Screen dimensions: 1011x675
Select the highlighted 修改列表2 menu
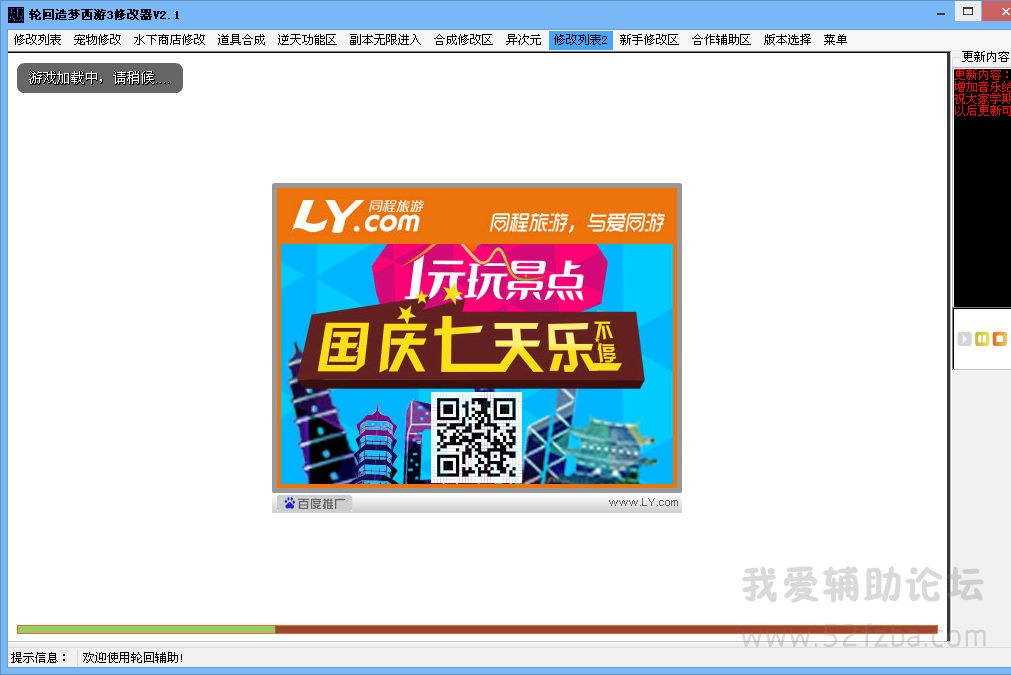580,40
